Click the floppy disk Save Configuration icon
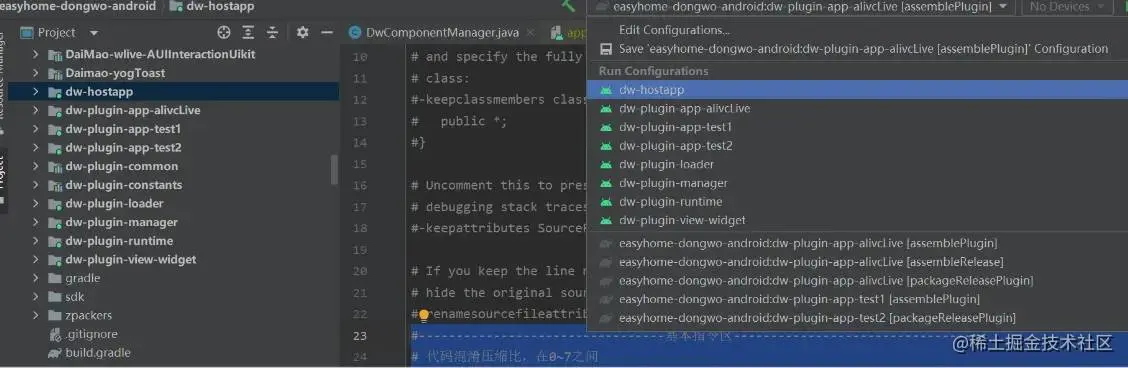Screen dimensions: 1128x368 pos(606,49)
